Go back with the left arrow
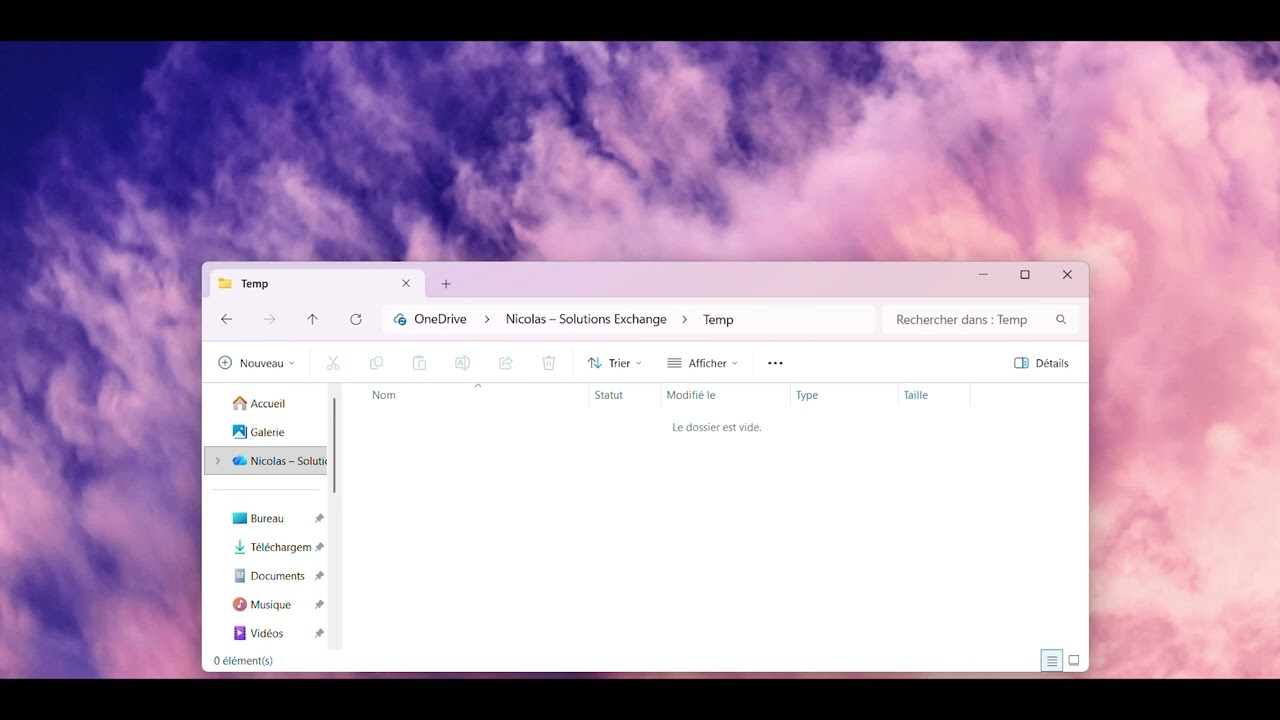The image size is (1280, 720). tap(226, 319)
